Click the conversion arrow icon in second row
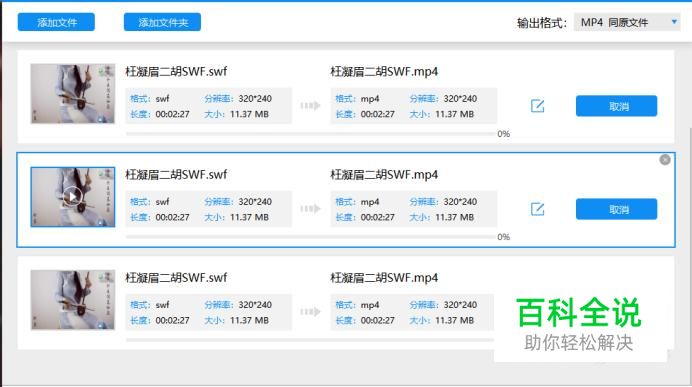The width and height of the screenshot is (692, 387). click(x=310, y=209)
